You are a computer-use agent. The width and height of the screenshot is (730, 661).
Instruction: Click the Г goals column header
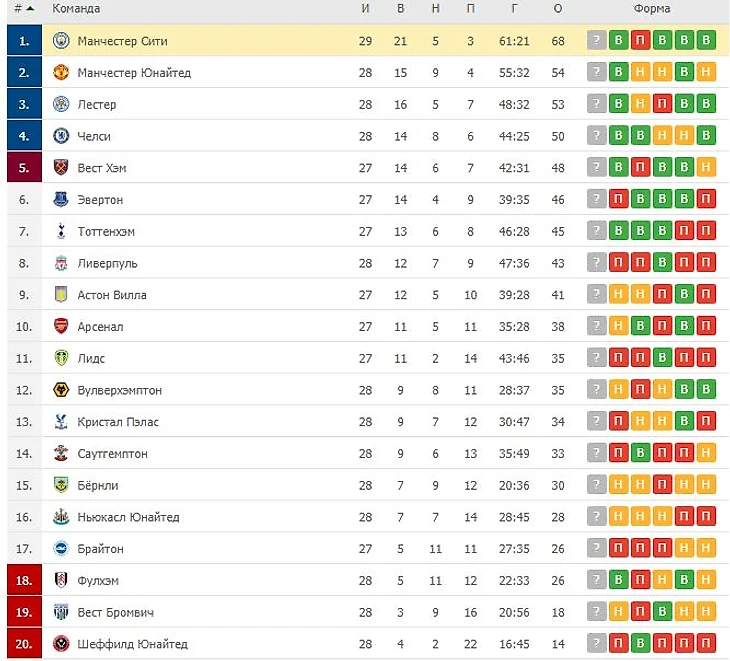point(514,9)
